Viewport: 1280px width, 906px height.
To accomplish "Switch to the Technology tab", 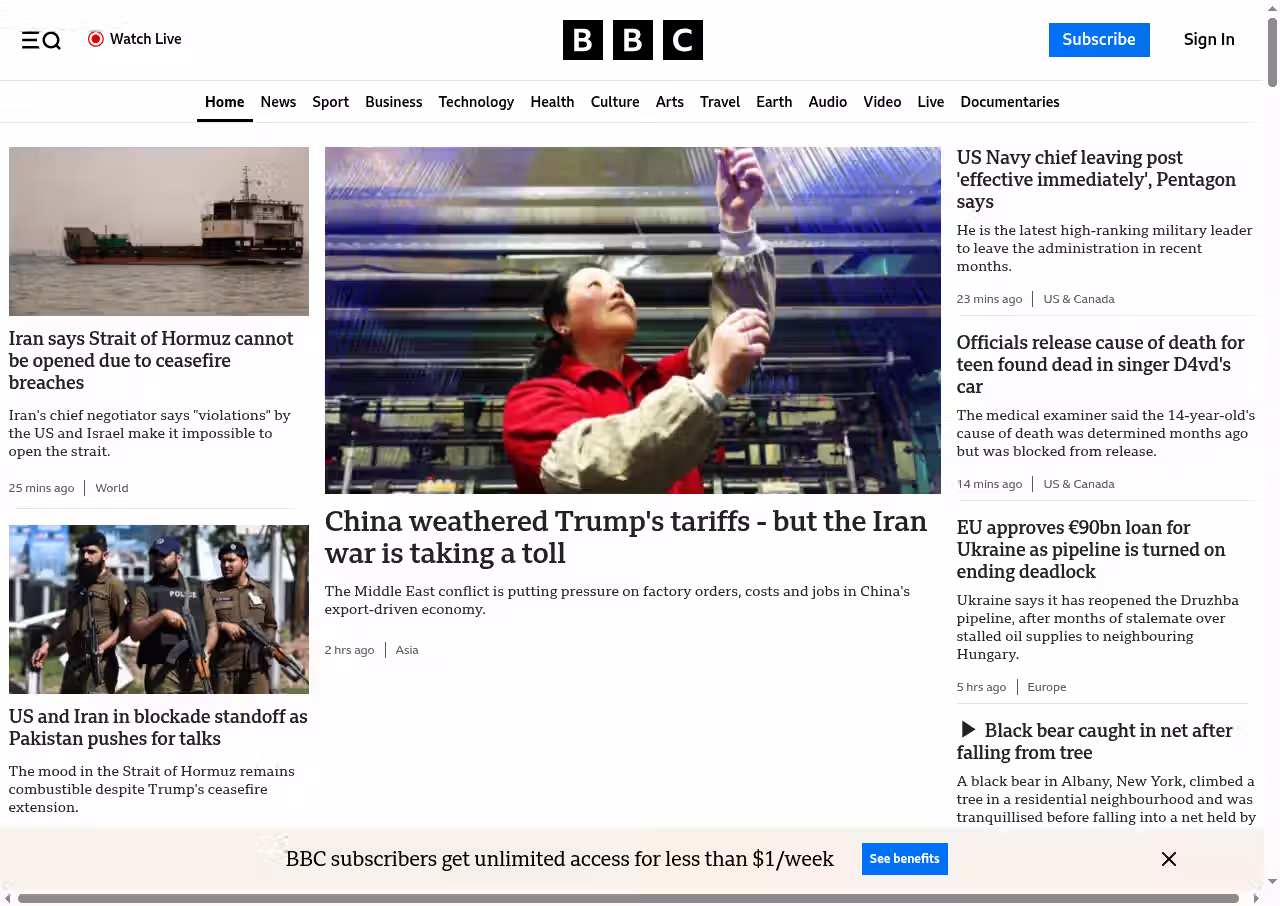I will click(x=476, y=102).
